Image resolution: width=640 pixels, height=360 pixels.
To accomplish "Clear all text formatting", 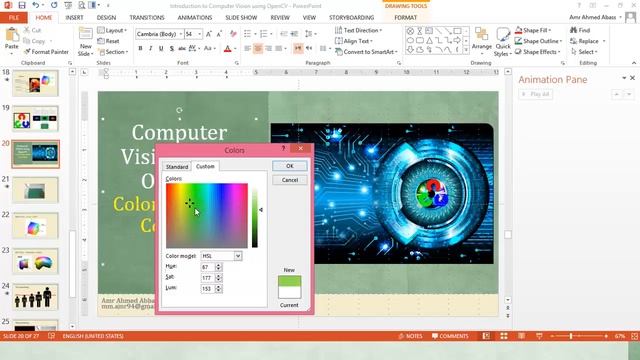I will pos(233,34).
